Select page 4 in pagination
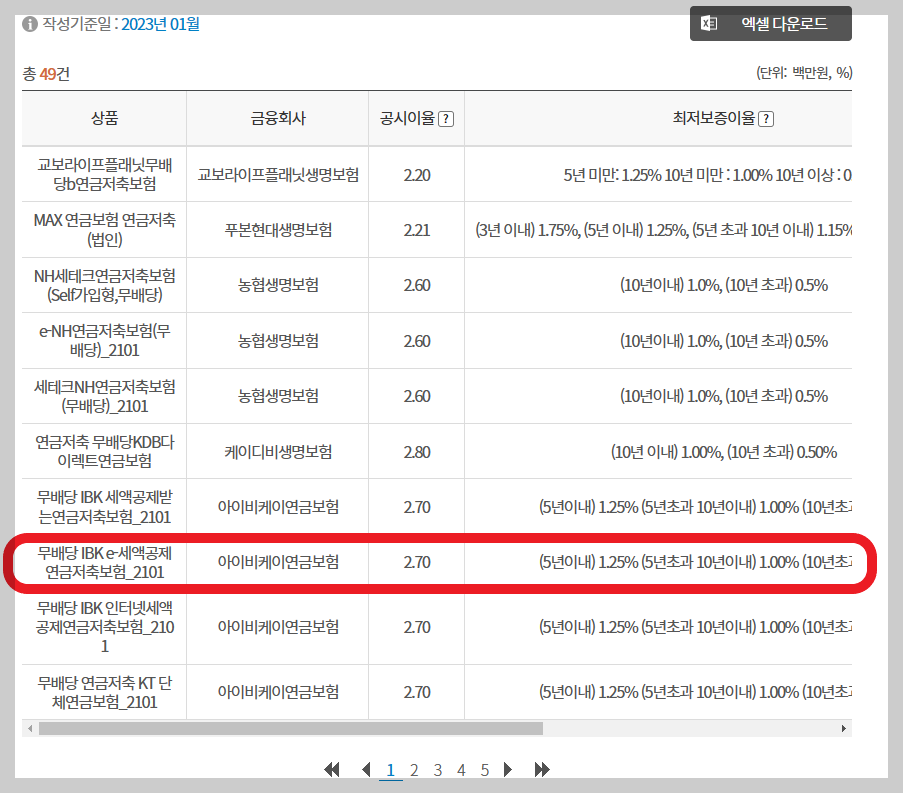The width and height of the screenshot is (903, 793). 461,770
